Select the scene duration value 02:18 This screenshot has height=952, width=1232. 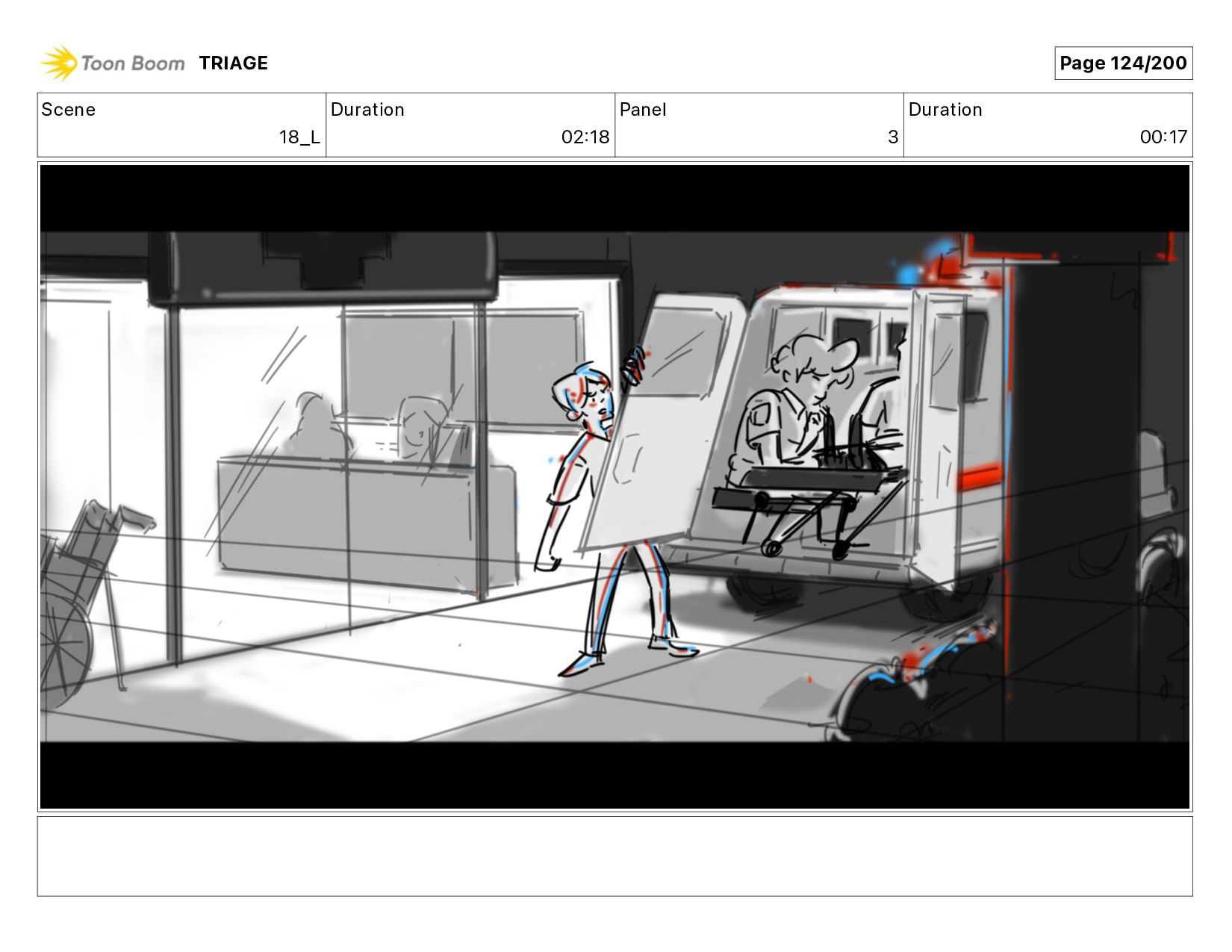tap(585, 137)
